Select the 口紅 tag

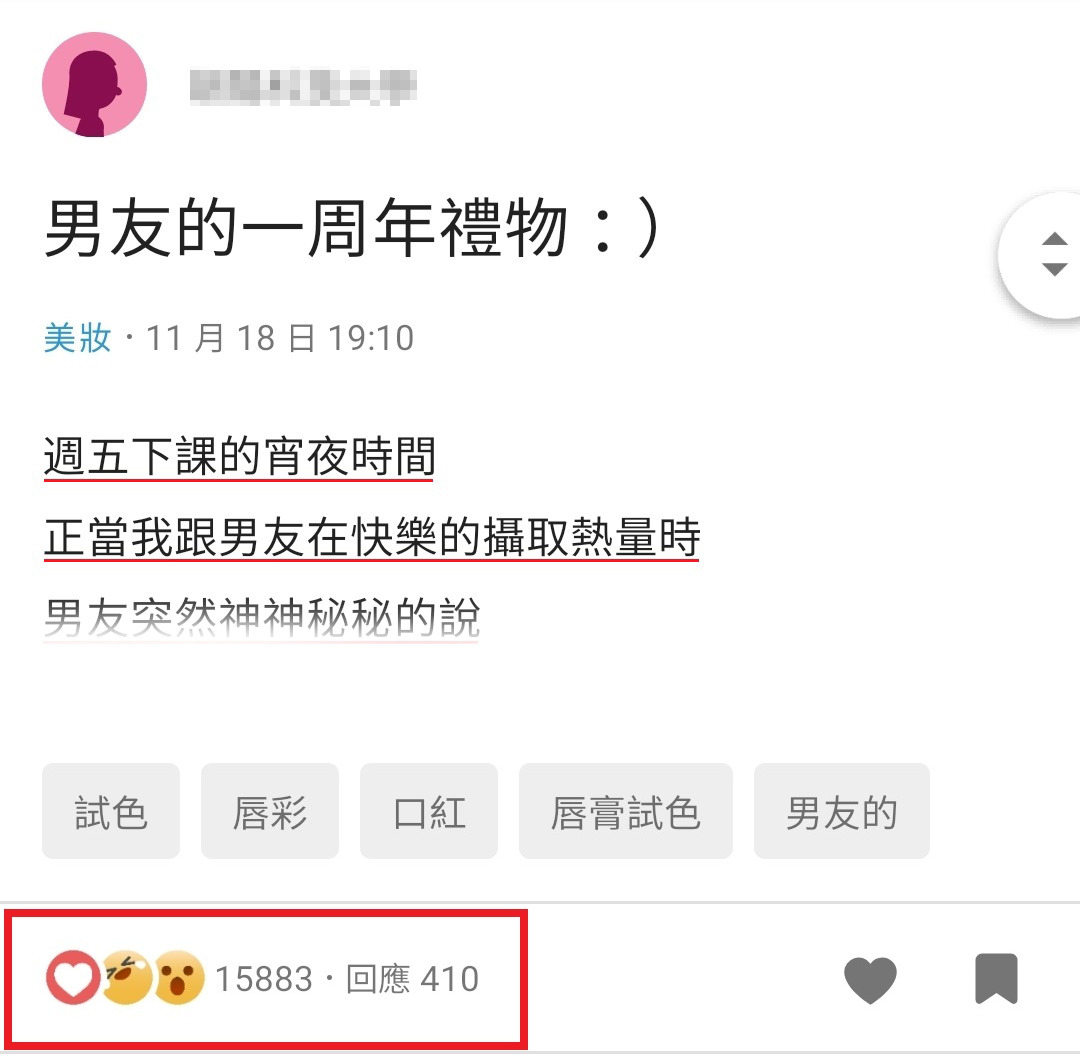click(429, 811)
